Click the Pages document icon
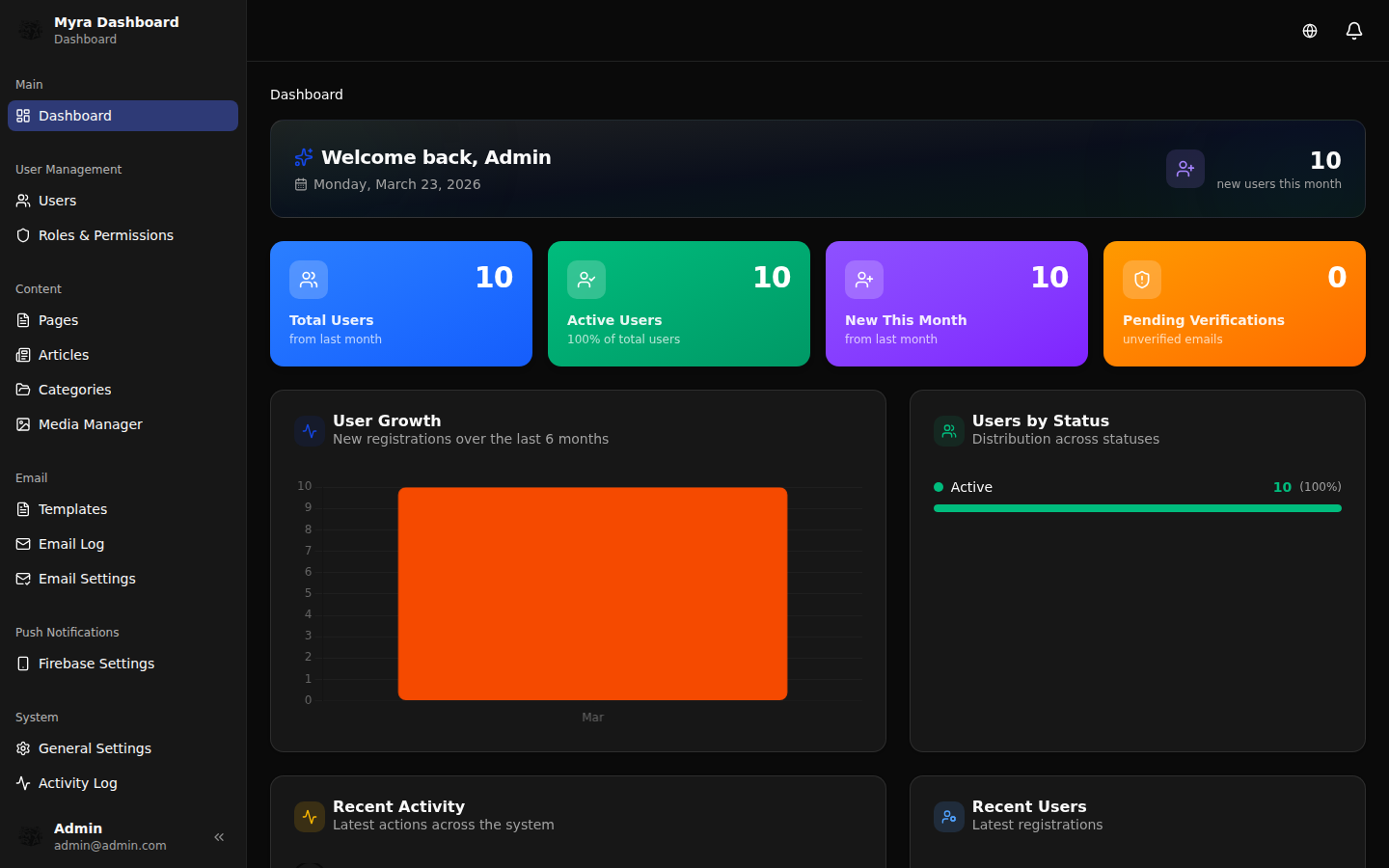Viewport: 1389px width, 868px height. point(23,320)
